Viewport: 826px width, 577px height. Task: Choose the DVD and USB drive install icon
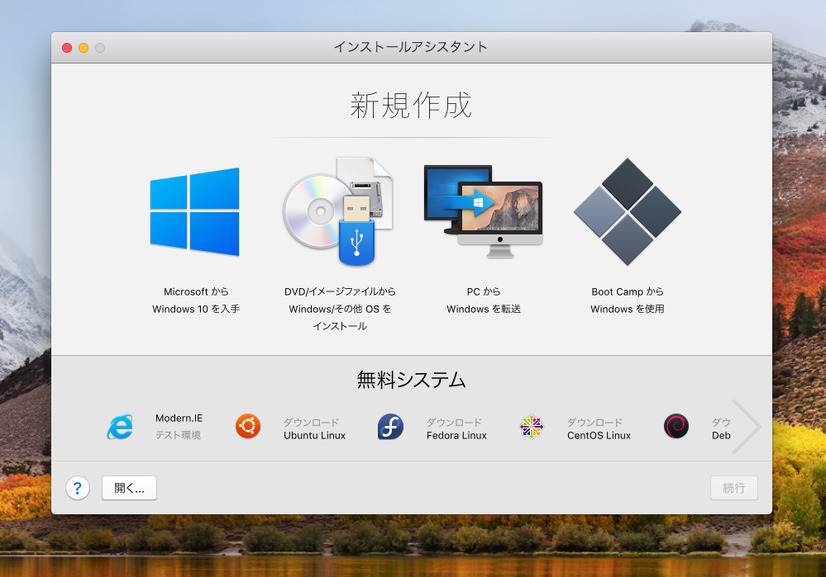coord(338,211)
